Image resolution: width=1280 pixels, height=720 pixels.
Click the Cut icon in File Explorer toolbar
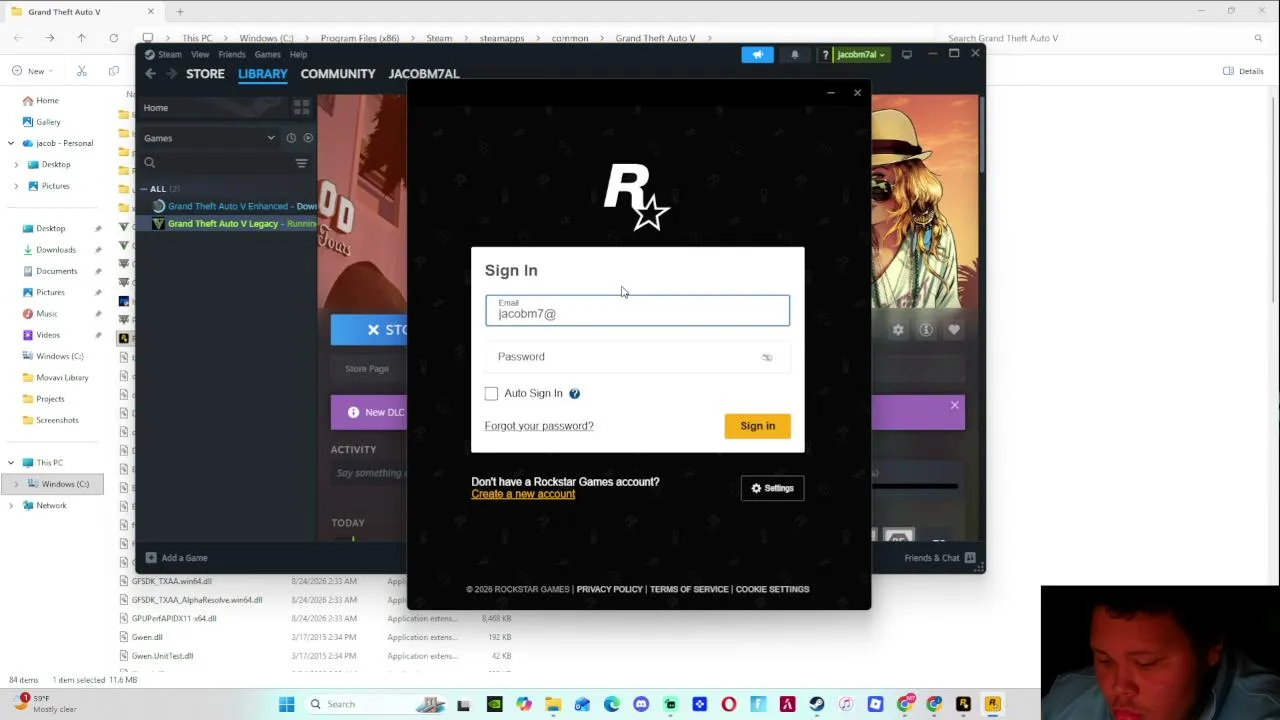coord(82,71)
